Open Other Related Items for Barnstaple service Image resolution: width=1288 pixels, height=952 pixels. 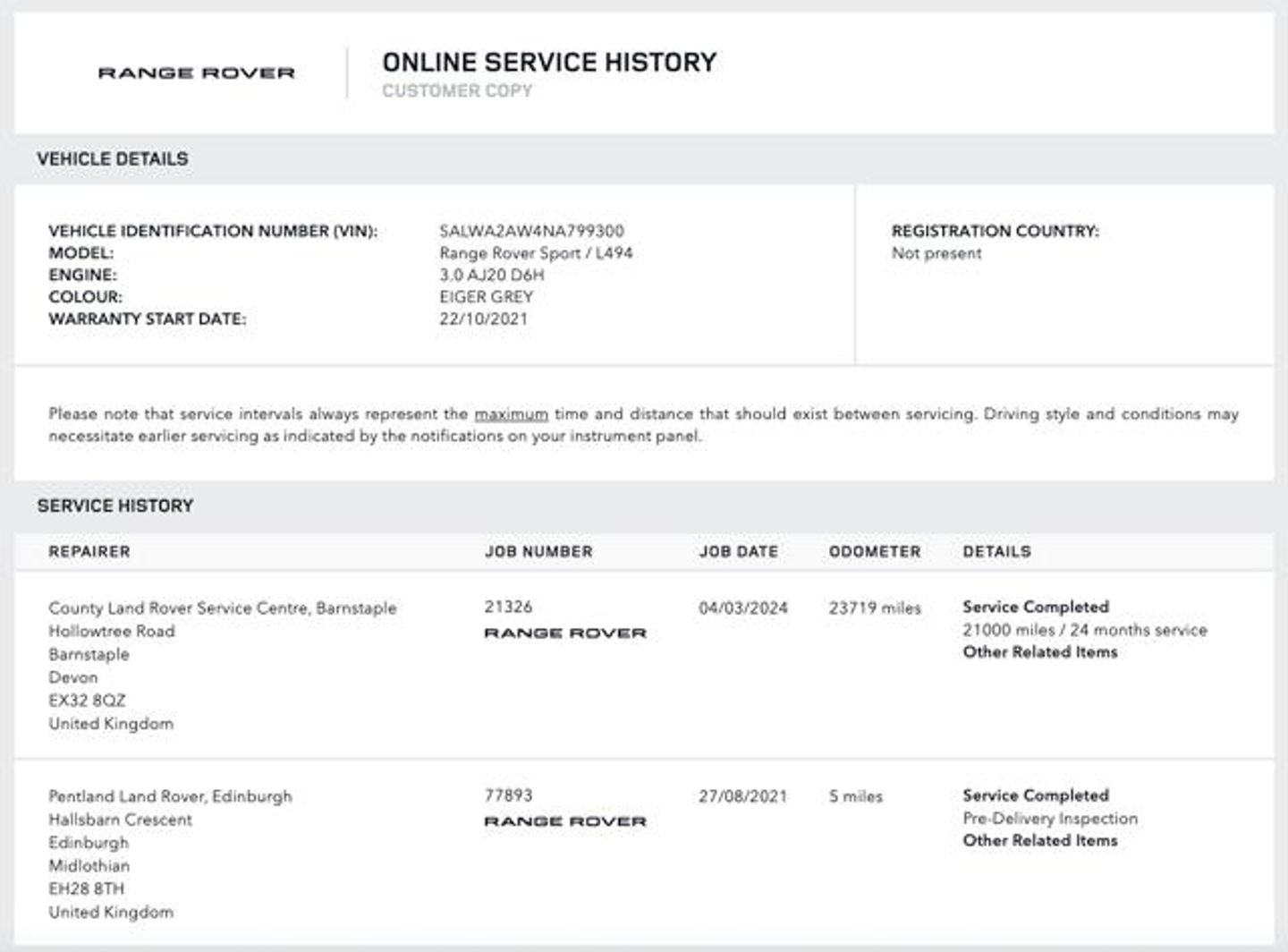(1039, 652)
